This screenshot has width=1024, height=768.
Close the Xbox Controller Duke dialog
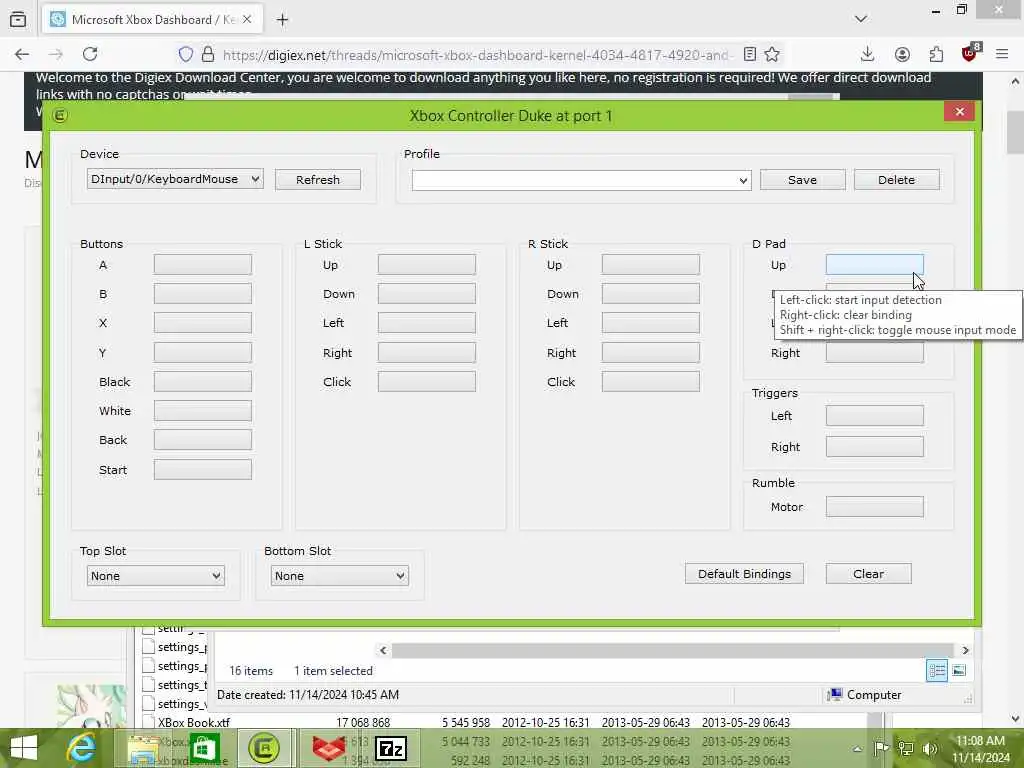tap(959, 112)
